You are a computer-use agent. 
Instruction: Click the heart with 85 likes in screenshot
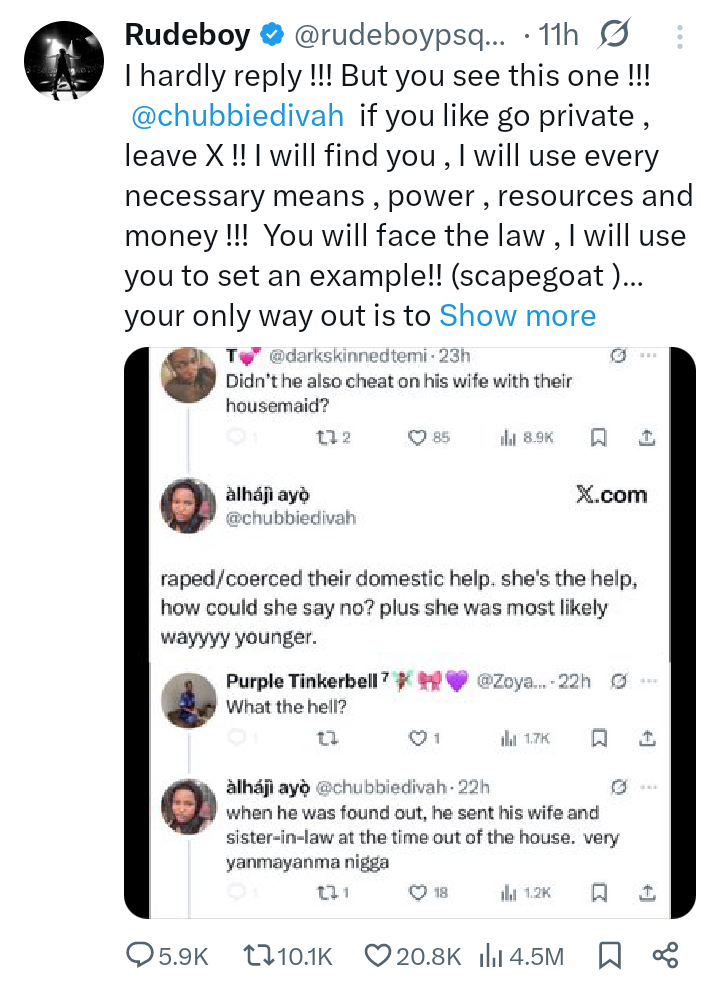[418, 437]
